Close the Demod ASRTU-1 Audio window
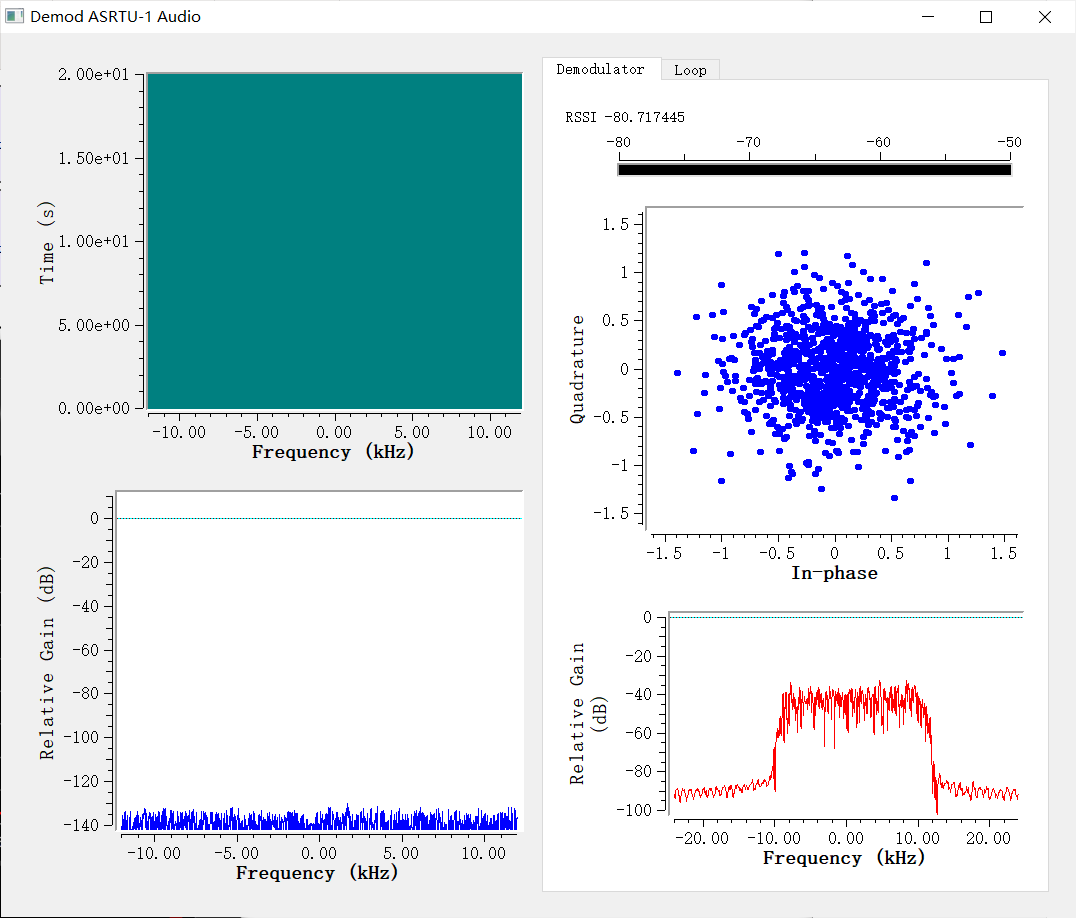This screenshot has width=1076, height=918. (1044, 17)
